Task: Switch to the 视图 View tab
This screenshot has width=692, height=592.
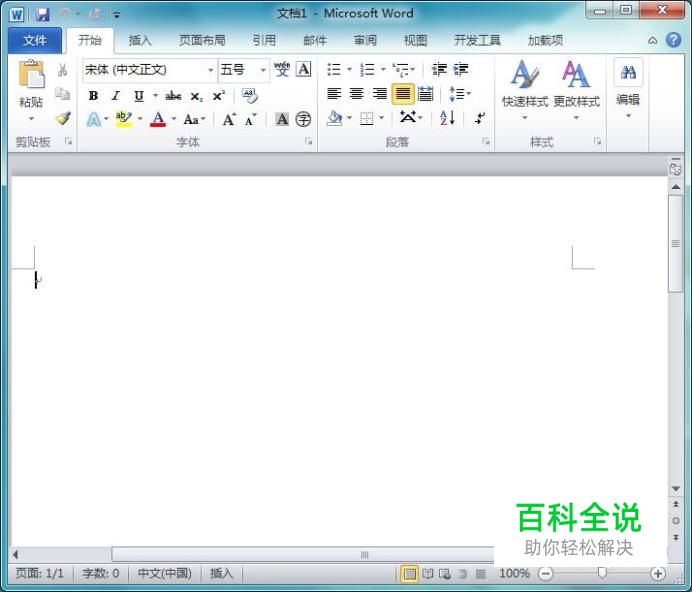Action: pyautogui.click(x=416, y=41)
